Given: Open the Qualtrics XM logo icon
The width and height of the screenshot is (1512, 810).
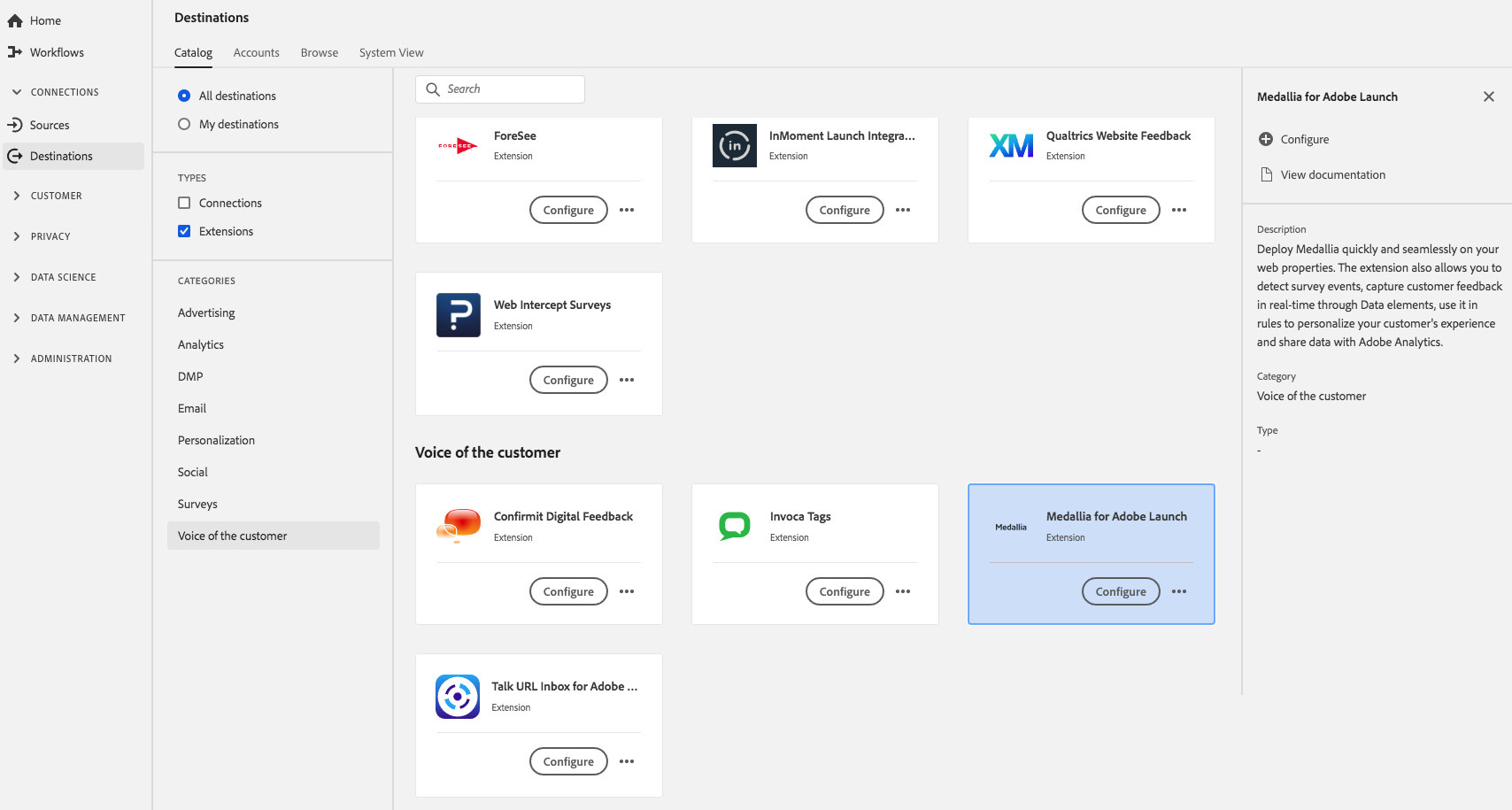Looking at the screenshot, I should point(1011,146).
